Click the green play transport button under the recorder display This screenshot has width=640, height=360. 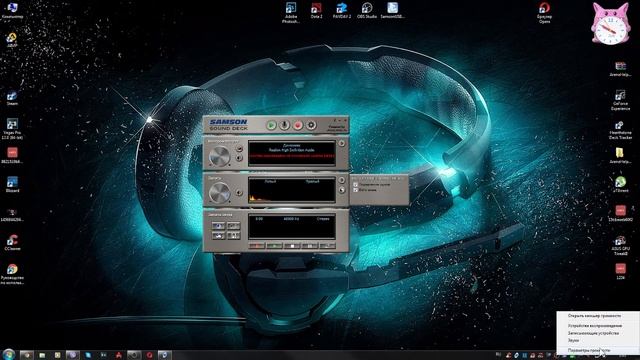274,246
